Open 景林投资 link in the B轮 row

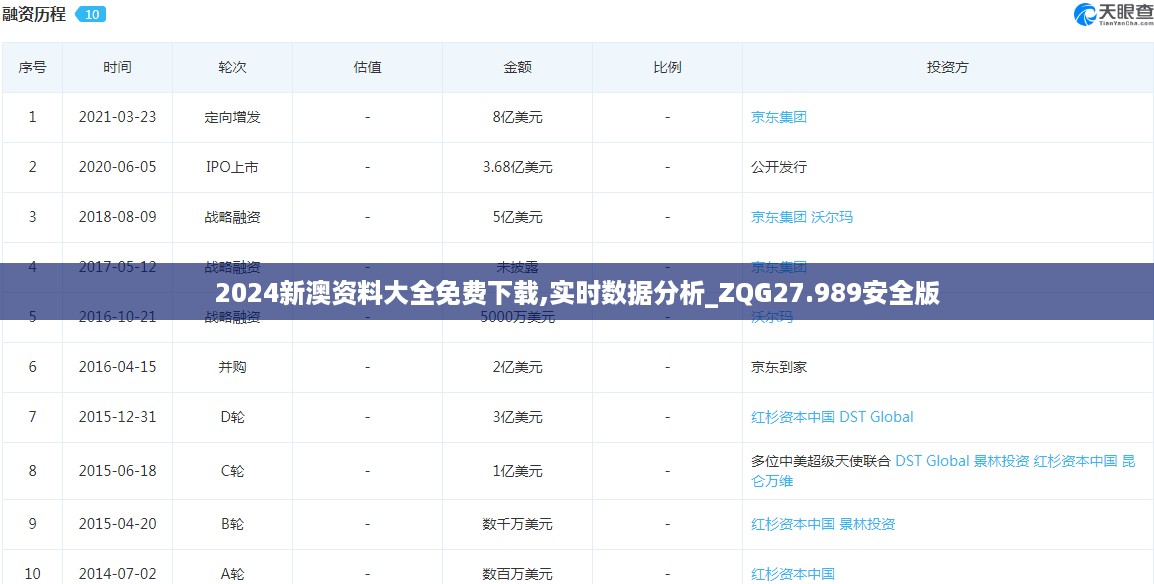[867, 524]
